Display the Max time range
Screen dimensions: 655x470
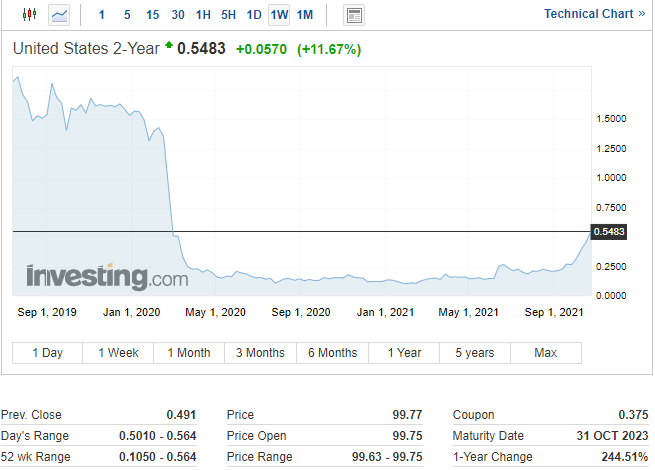point(546,353)
